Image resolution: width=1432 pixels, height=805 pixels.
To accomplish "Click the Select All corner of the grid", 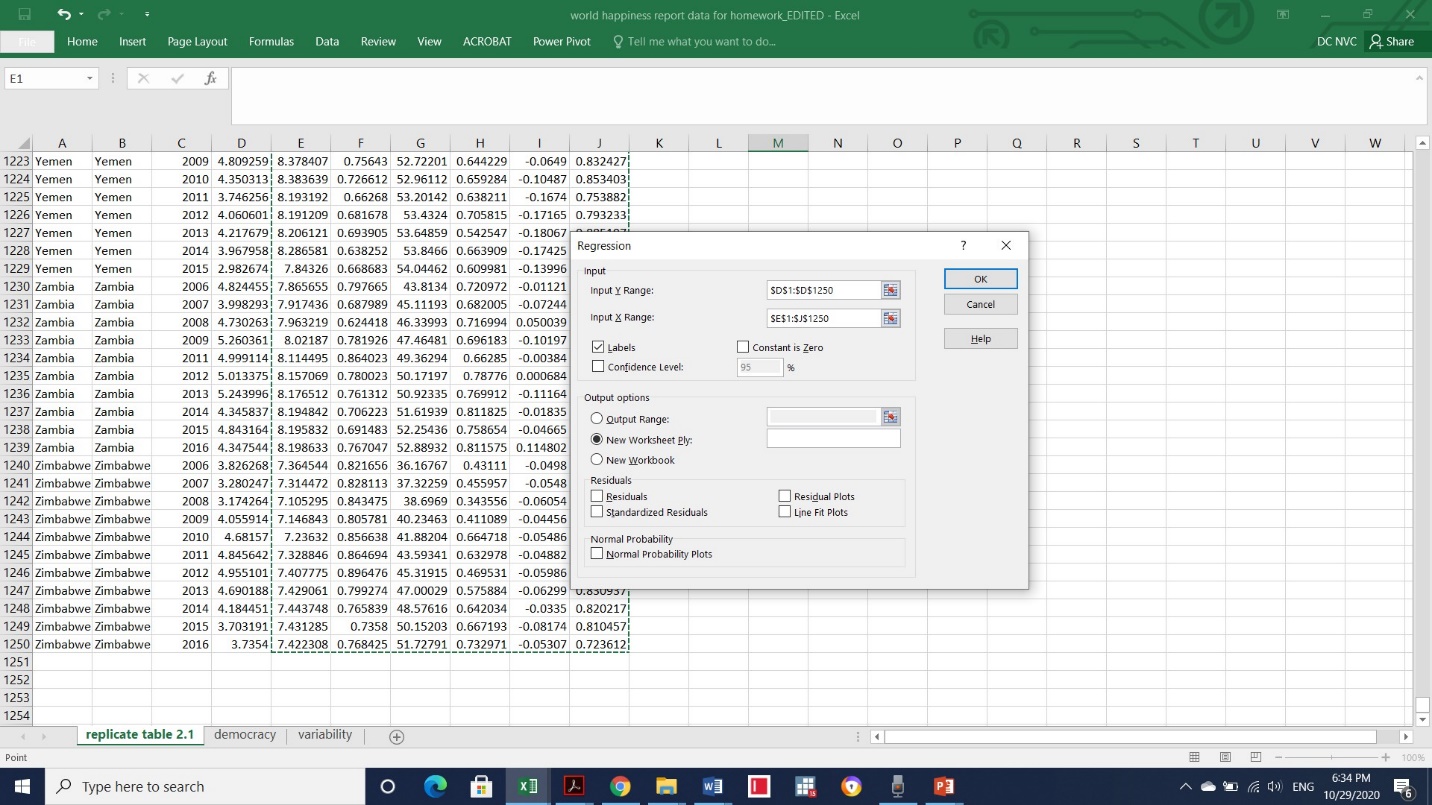I will 16,143.
